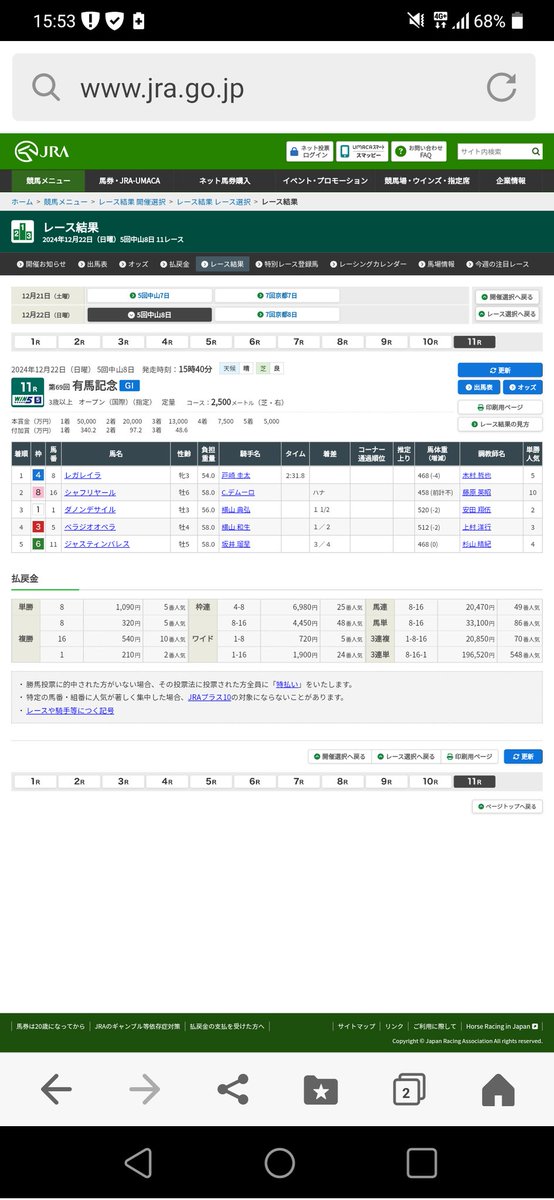
Task: Switch to race 10R in top race tabs
Action: click(430, 342)
